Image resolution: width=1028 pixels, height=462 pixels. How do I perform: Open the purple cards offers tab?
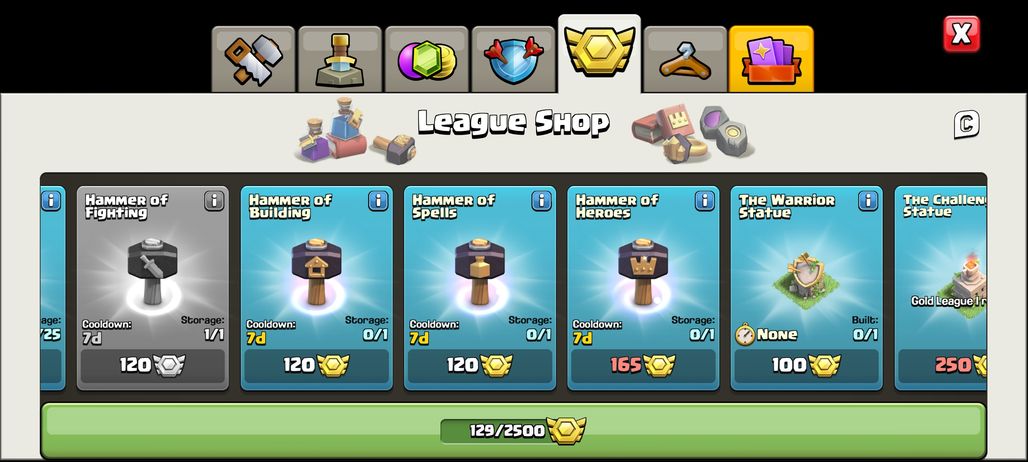[771, 59]
